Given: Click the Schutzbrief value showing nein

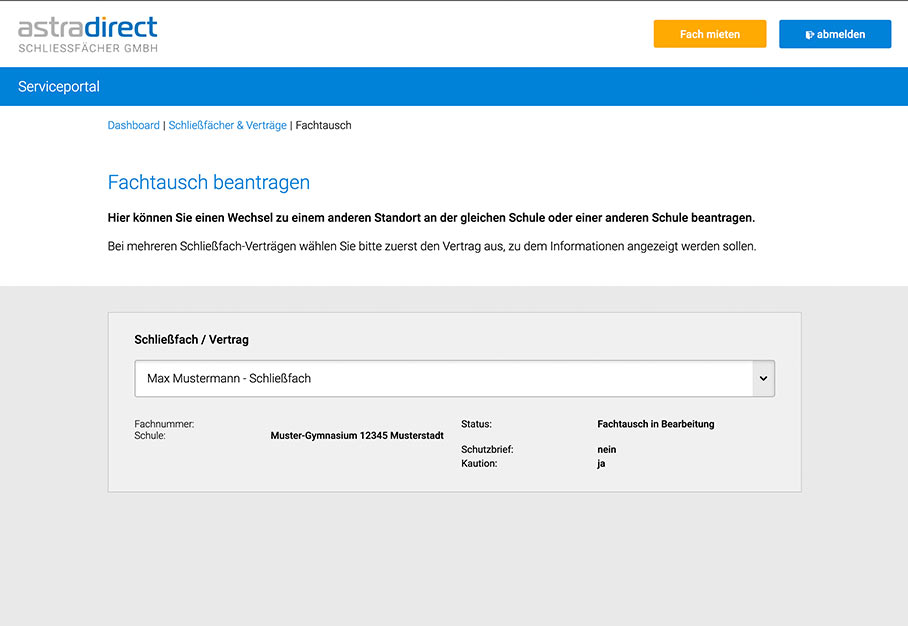Looking at the screenshot, I should point(606,449).
